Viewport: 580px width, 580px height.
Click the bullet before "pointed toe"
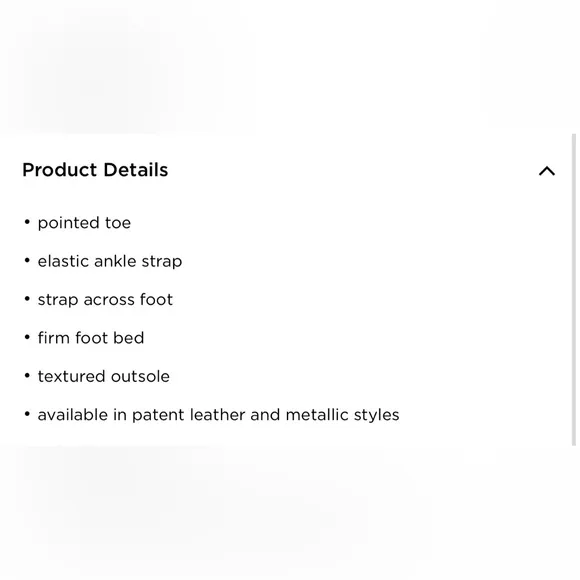(x=27, y=222)
